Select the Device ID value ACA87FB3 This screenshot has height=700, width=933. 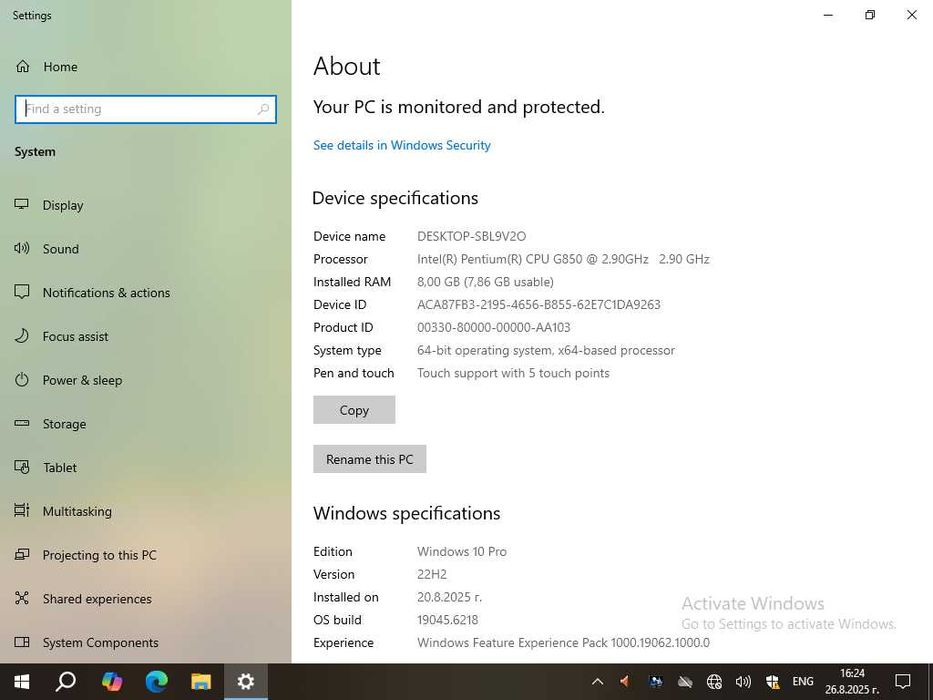pos(538,305)
